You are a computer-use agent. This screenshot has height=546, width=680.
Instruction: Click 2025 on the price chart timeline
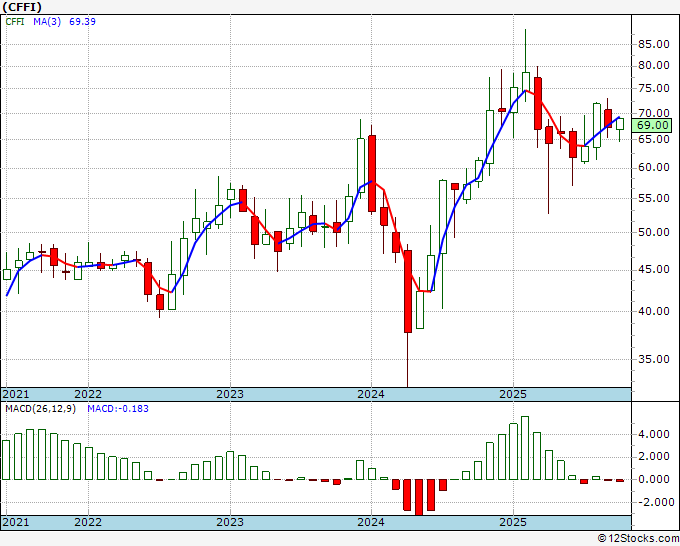coord(513,394)
